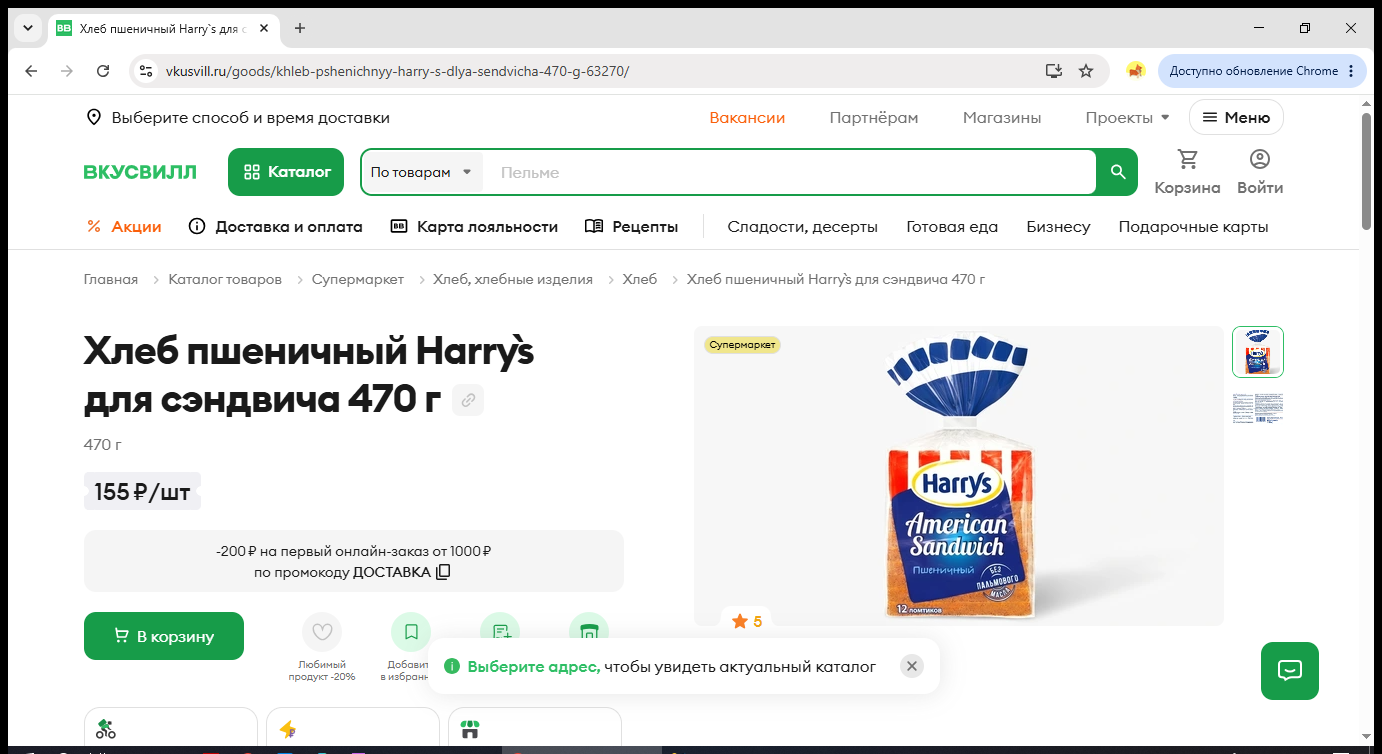Open the Бизнесу menu item

tap(1058, 227)
